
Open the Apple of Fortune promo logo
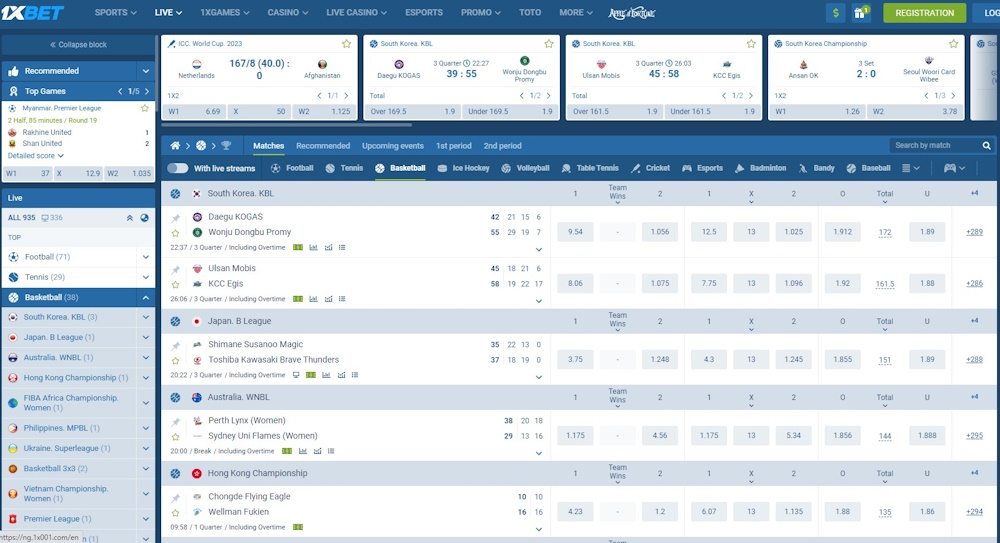(631, 13)
